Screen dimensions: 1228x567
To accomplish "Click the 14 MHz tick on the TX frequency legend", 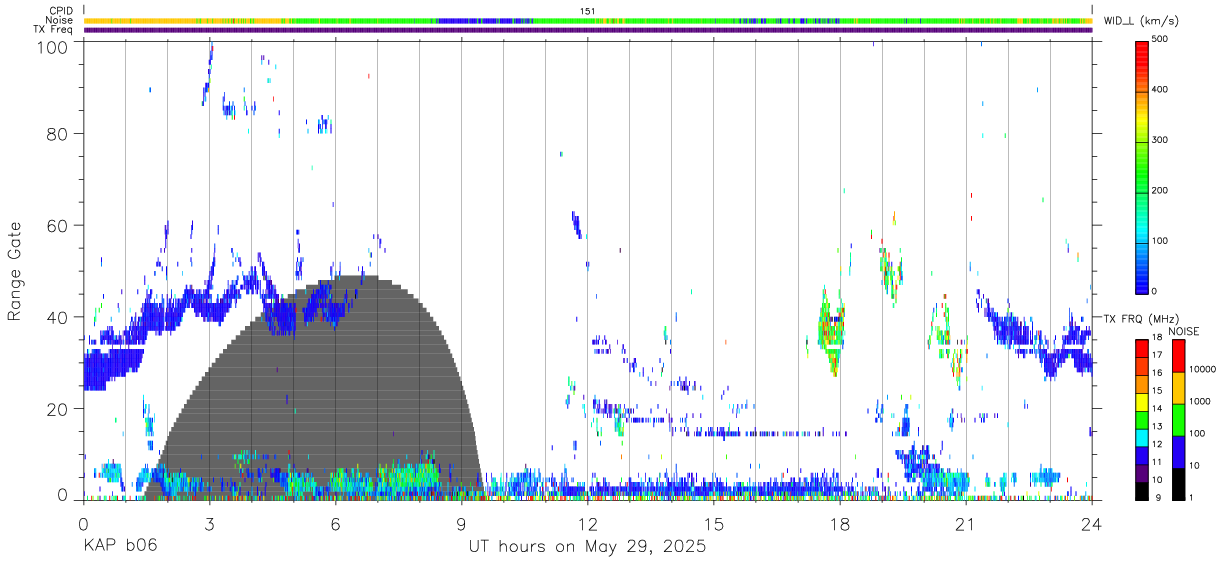I will tap(1157, 409).
